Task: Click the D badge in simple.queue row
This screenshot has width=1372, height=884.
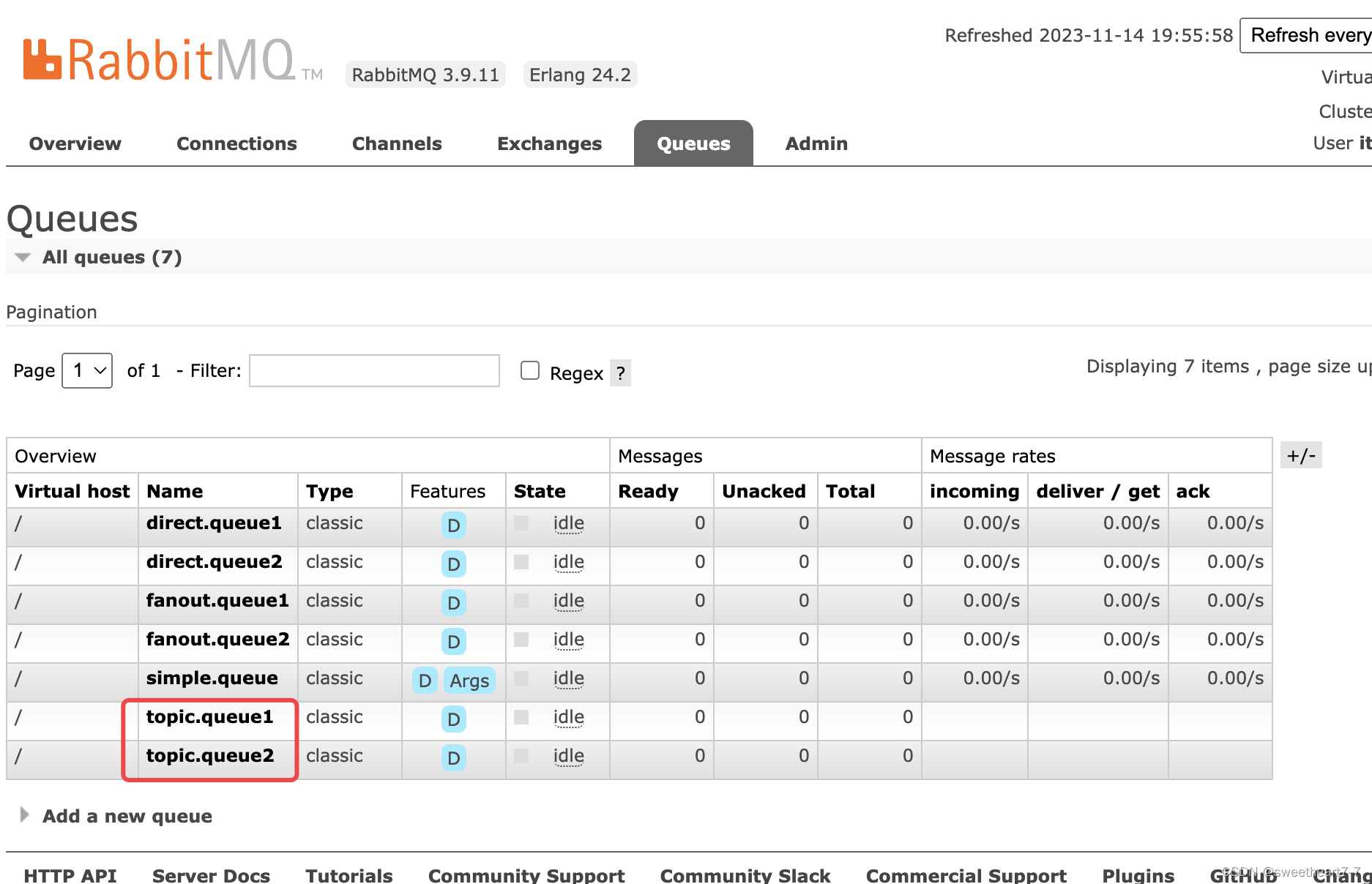Action: point(425,680)
